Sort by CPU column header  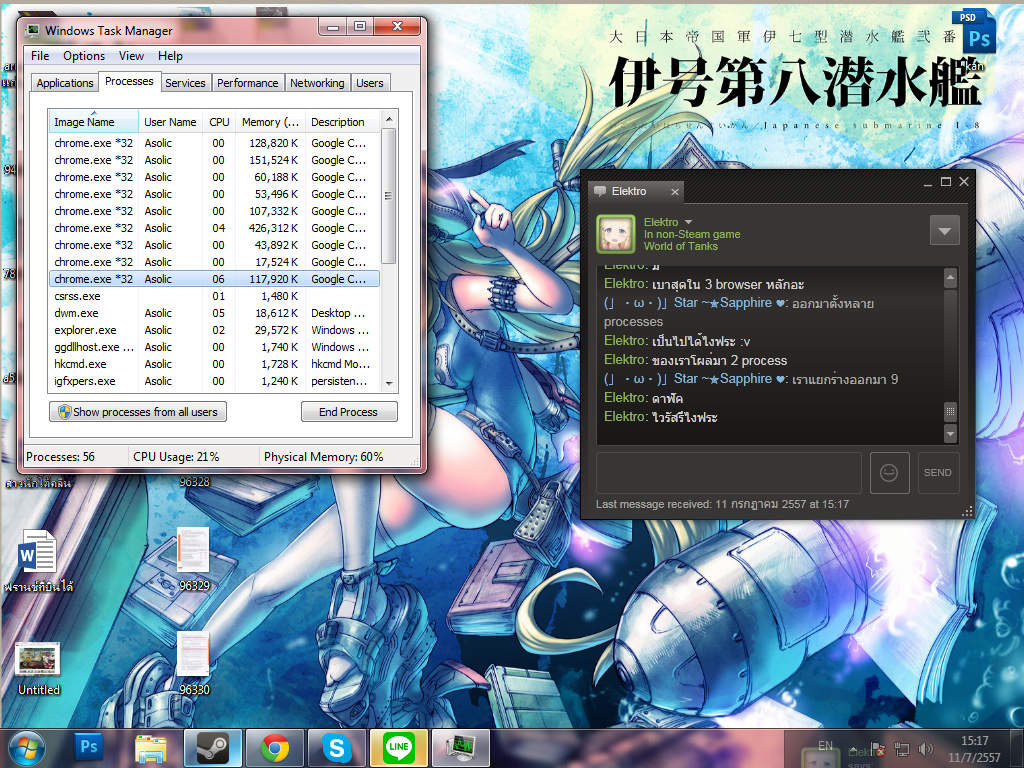coord(219,122)
